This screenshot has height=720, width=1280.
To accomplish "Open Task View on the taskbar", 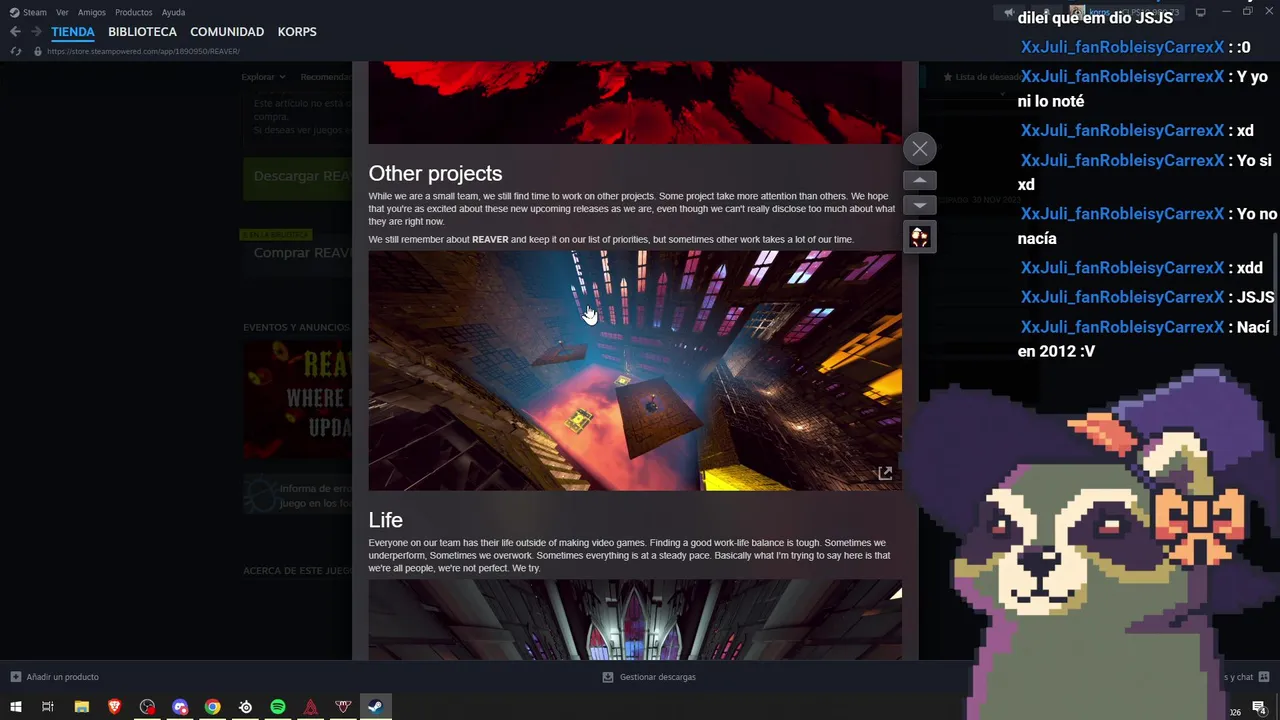I will (x=47, y=707).
